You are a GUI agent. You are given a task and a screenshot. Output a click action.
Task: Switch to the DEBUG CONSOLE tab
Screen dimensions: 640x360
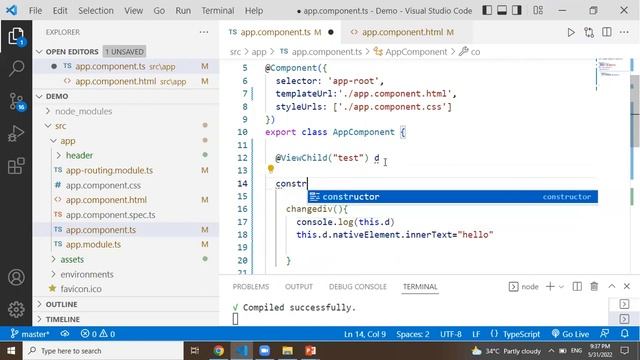coord(358,287)
